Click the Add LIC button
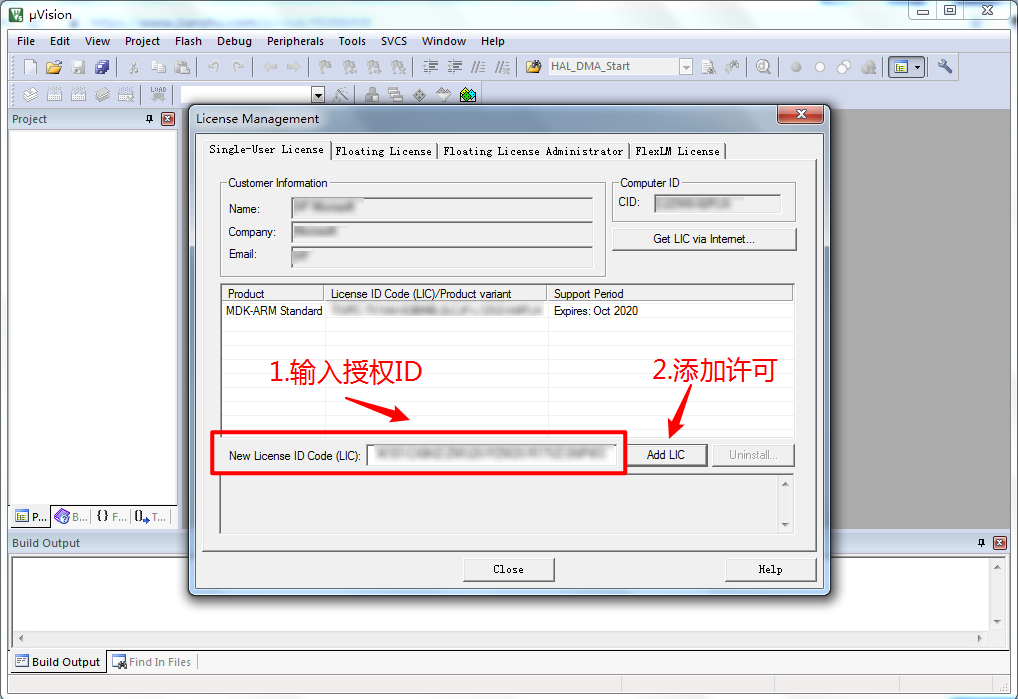Screen dimensions: 1018x699 point(666,455)
